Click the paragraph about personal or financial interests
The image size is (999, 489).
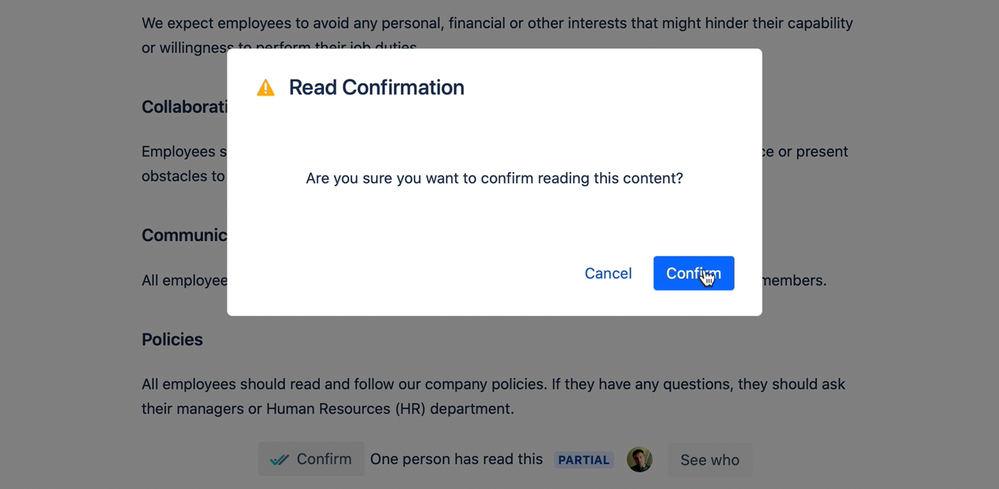[x=497, y=36]
